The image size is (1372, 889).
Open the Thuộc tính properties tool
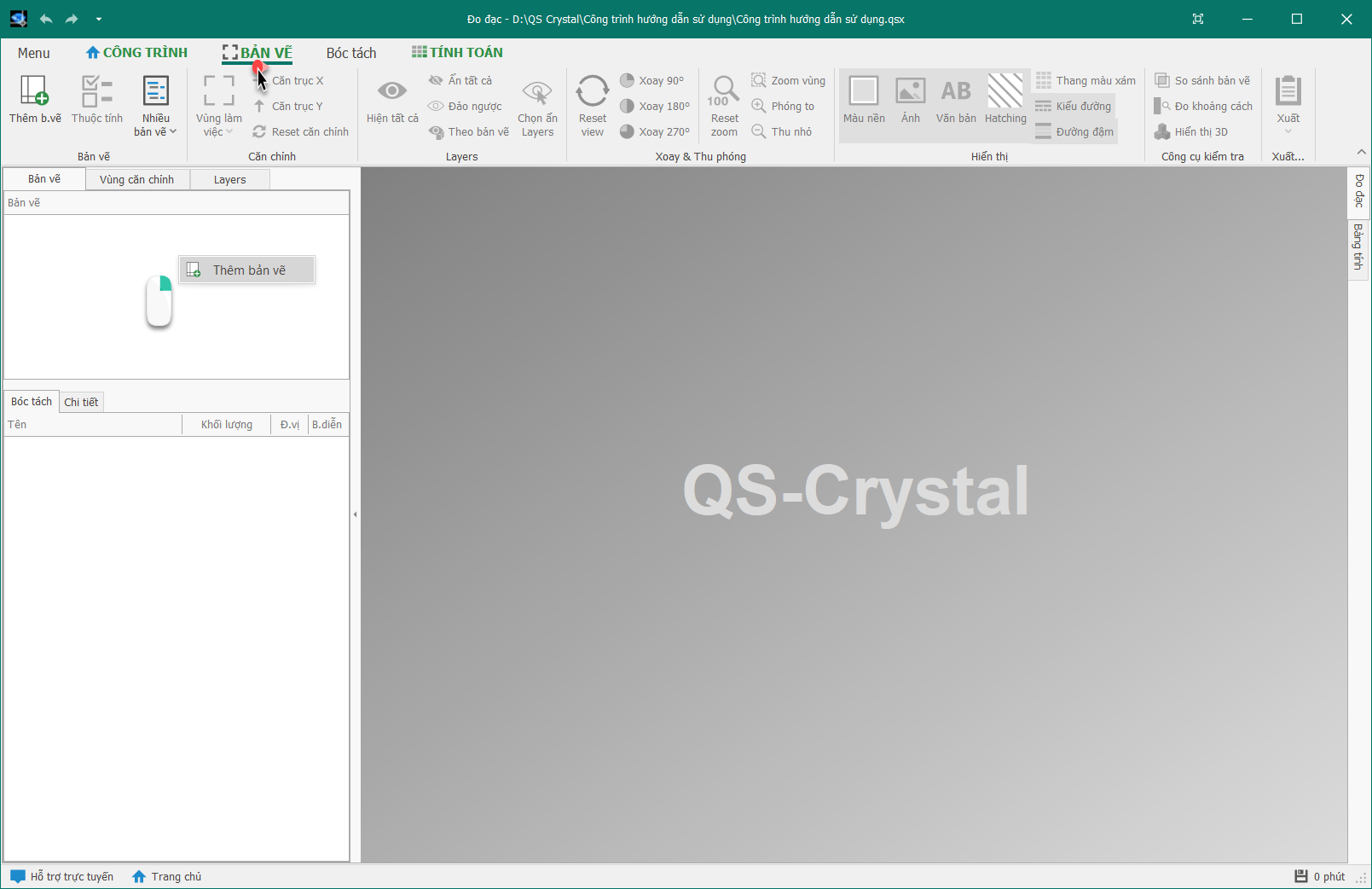(97, 98)
